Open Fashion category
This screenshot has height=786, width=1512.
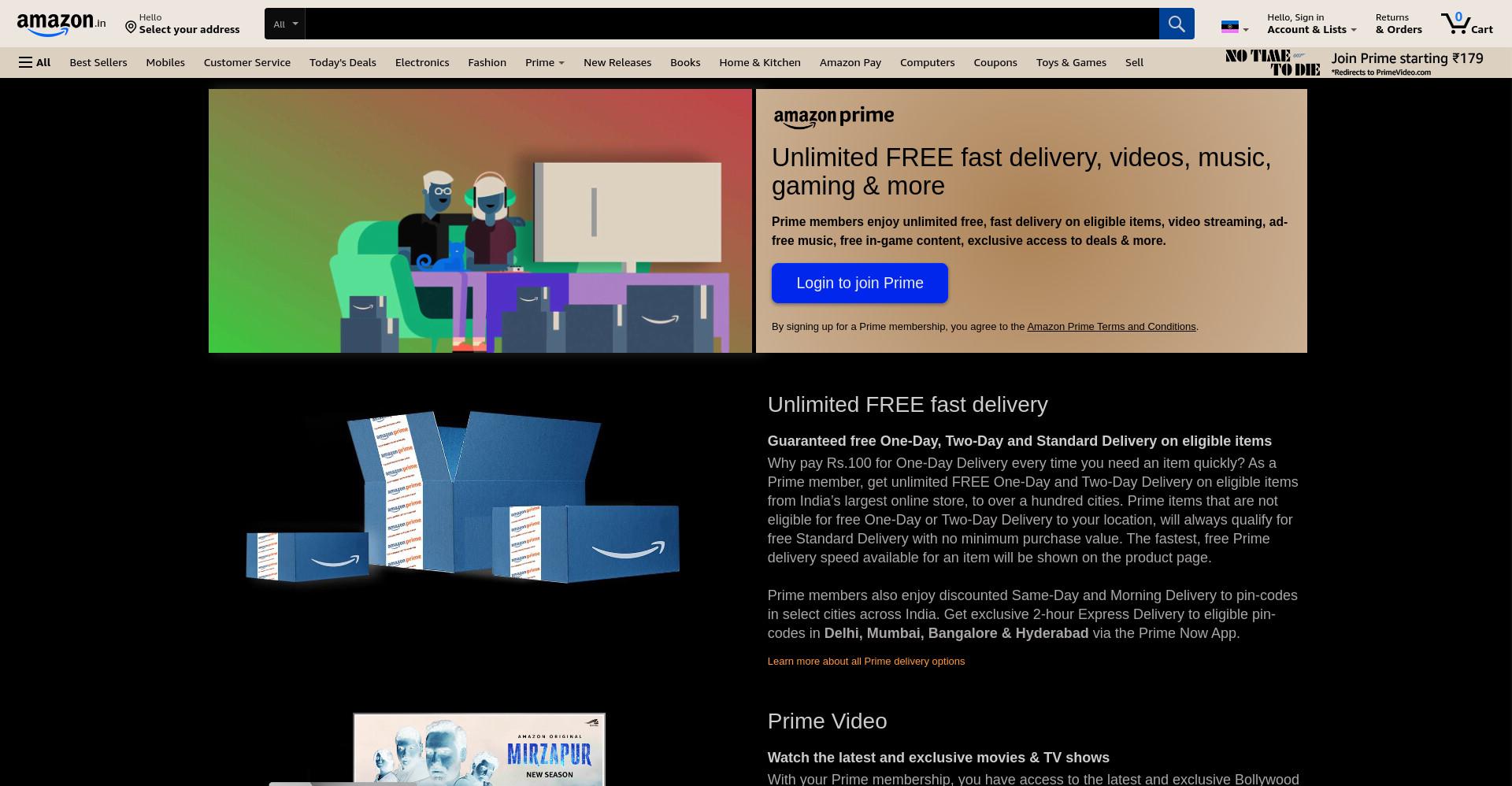point(487,62)
